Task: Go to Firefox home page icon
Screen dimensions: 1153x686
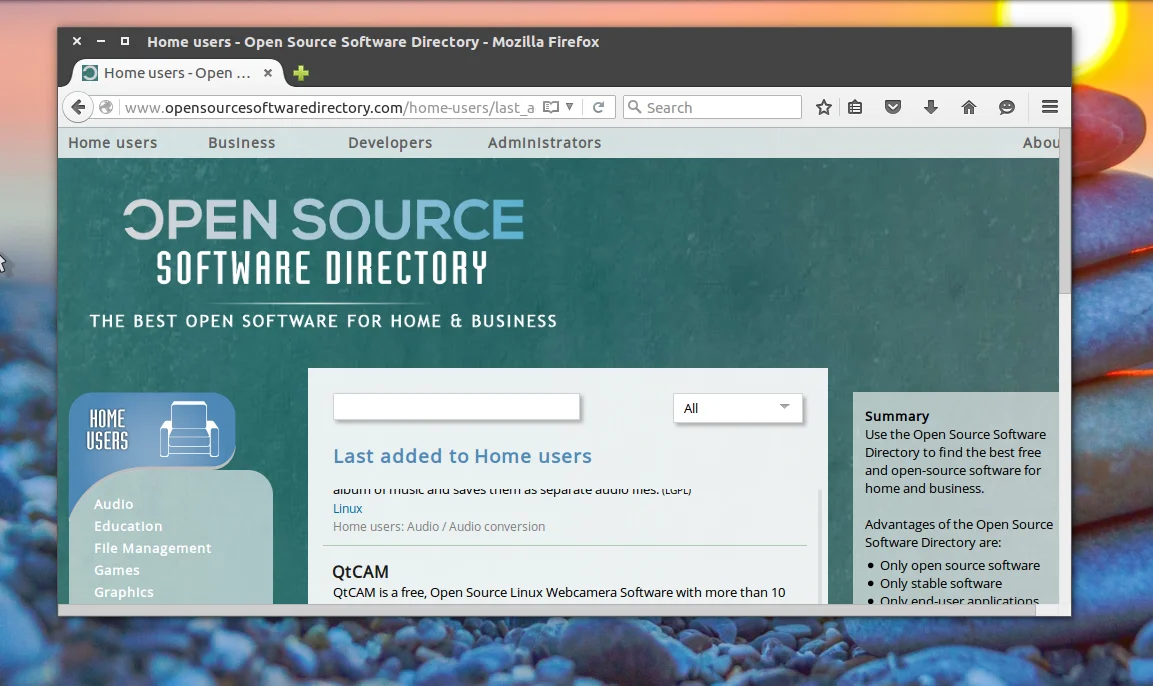Action: tap(968, 107)
